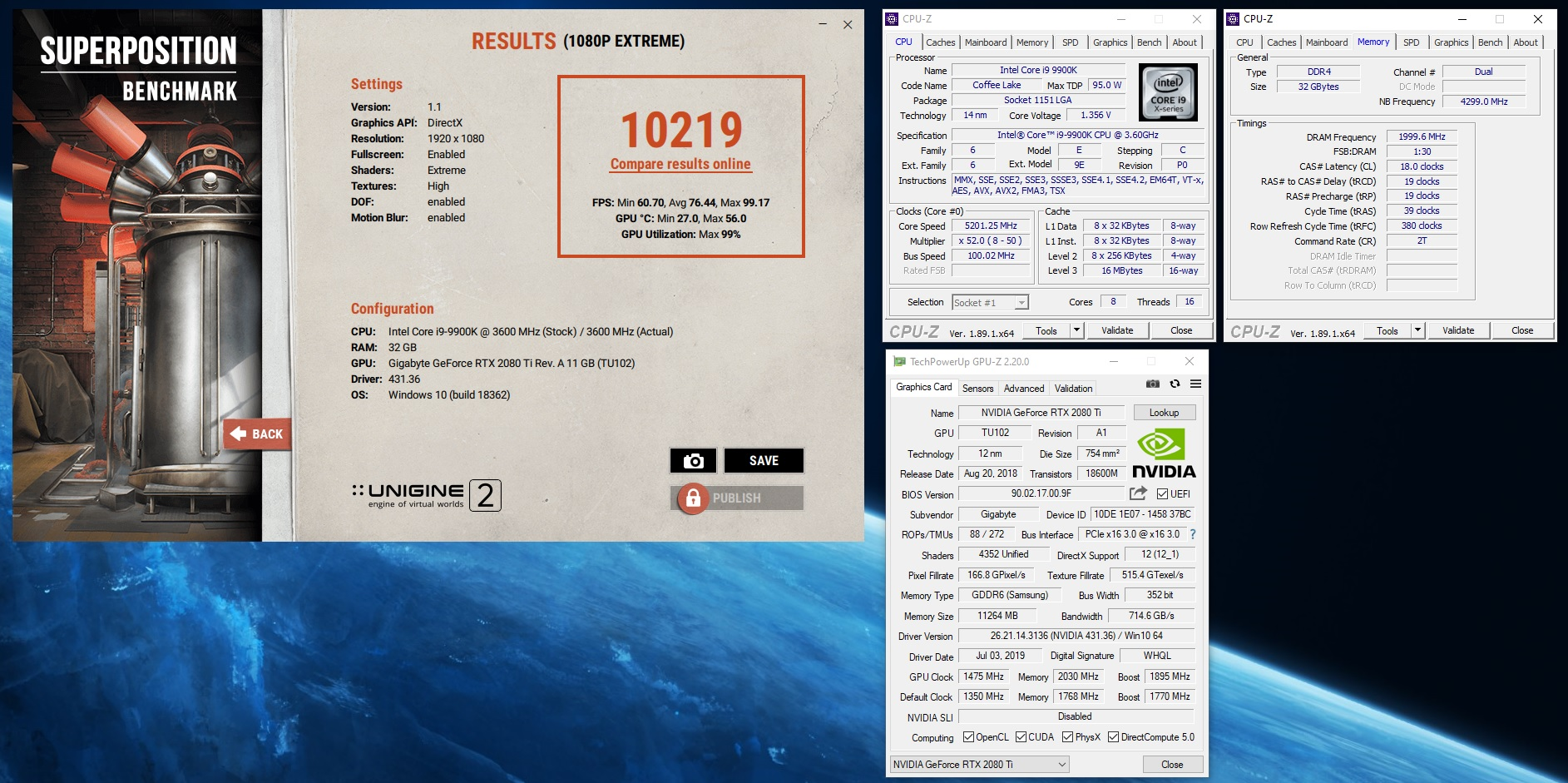Click the benchmark score 10219

pos(681,130)
